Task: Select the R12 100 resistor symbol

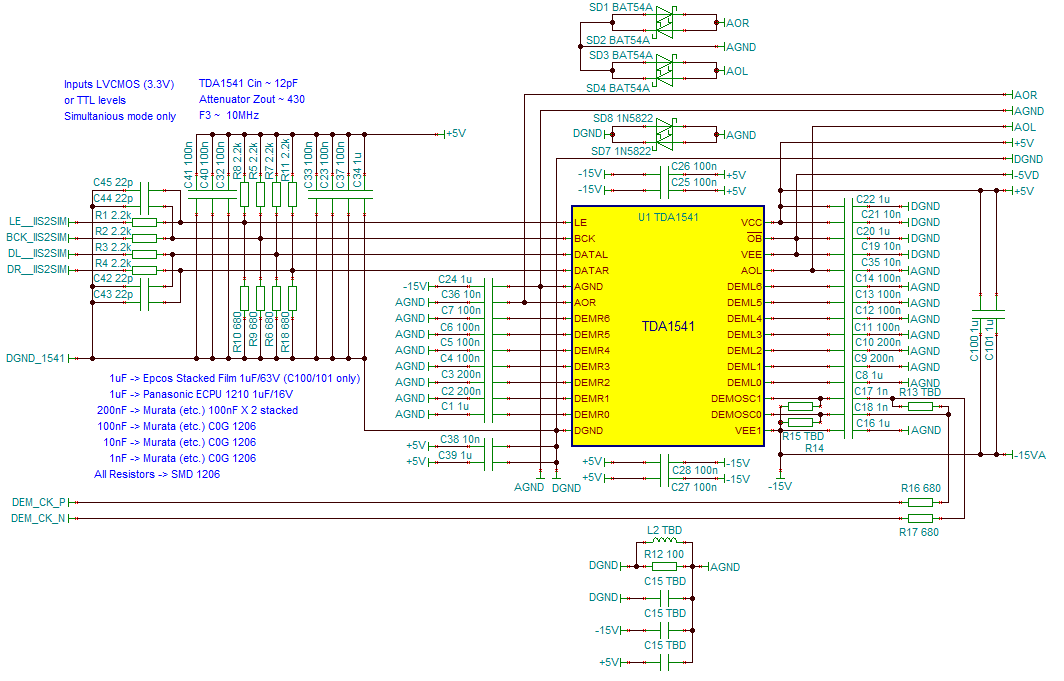Action: [664, 566]
